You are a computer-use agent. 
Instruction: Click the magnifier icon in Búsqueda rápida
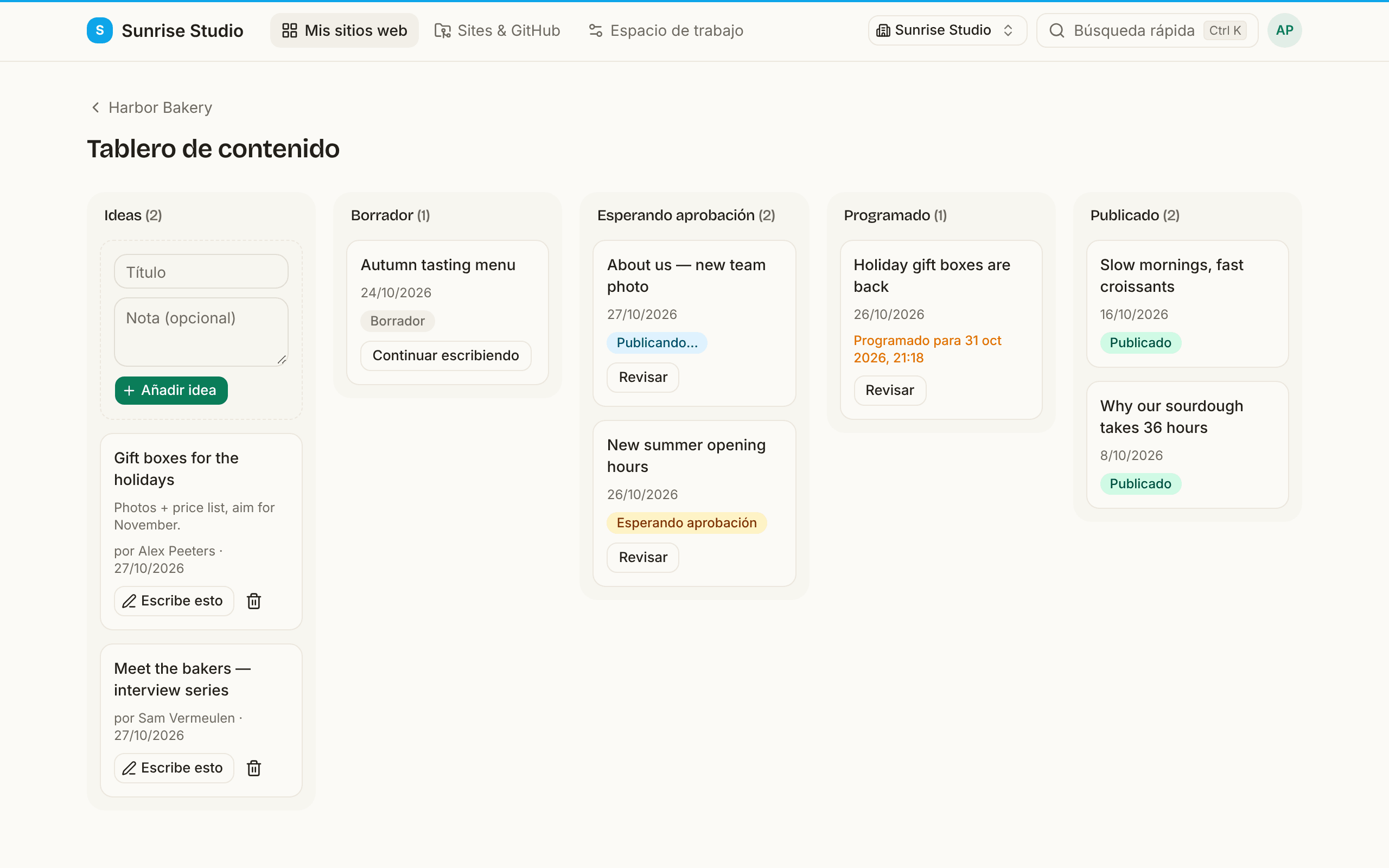1057,30
